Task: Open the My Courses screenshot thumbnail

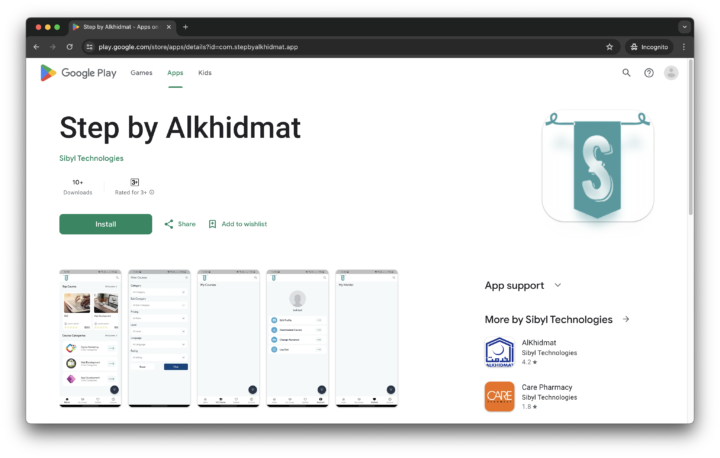Action: click(x=228, y=338)
